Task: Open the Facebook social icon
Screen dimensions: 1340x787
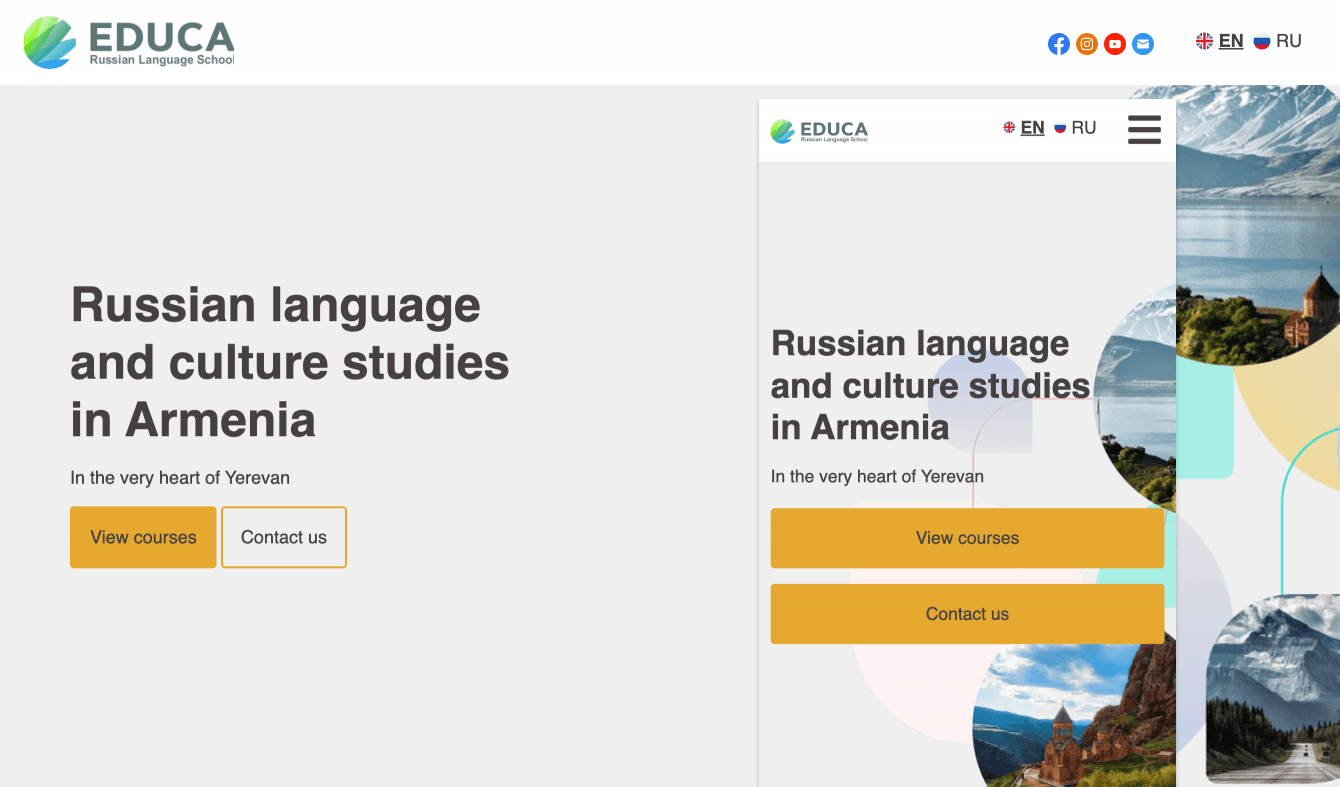Action: click(x=1059, y=44)
